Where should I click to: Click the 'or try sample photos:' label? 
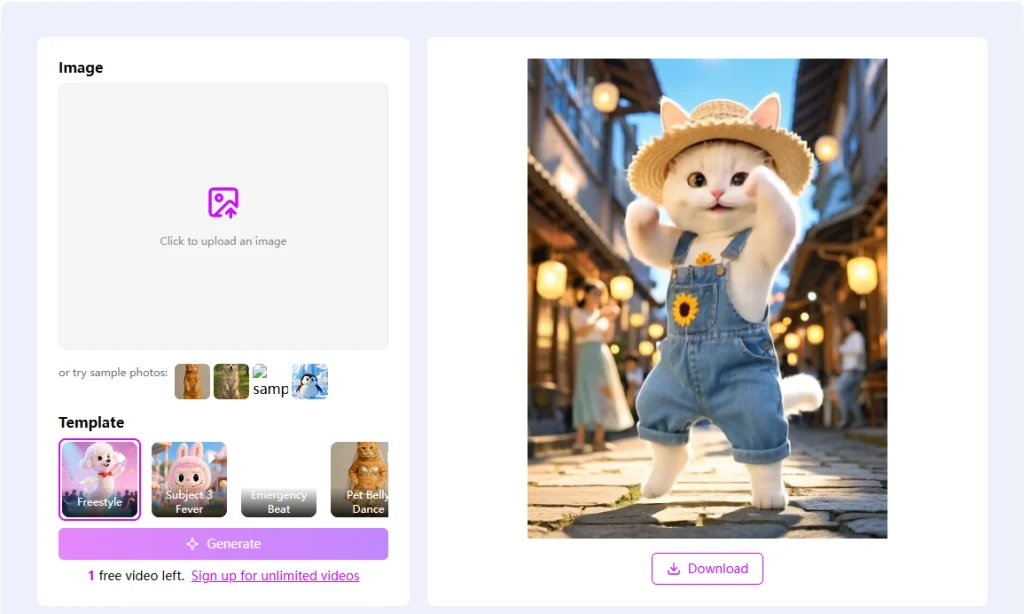[113, 373]
